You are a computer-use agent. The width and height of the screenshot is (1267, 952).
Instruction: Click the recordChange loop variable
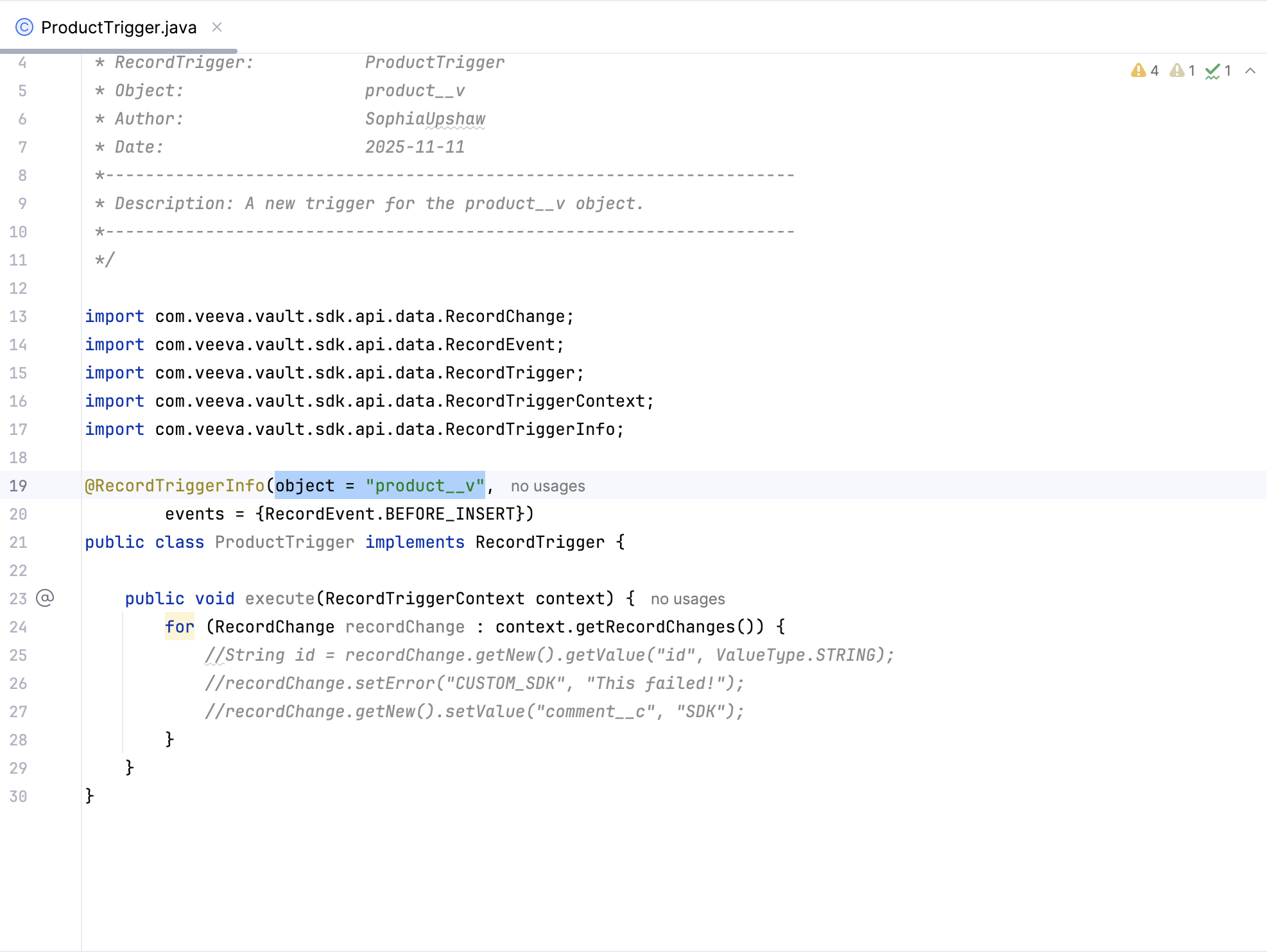click(405, 627)
